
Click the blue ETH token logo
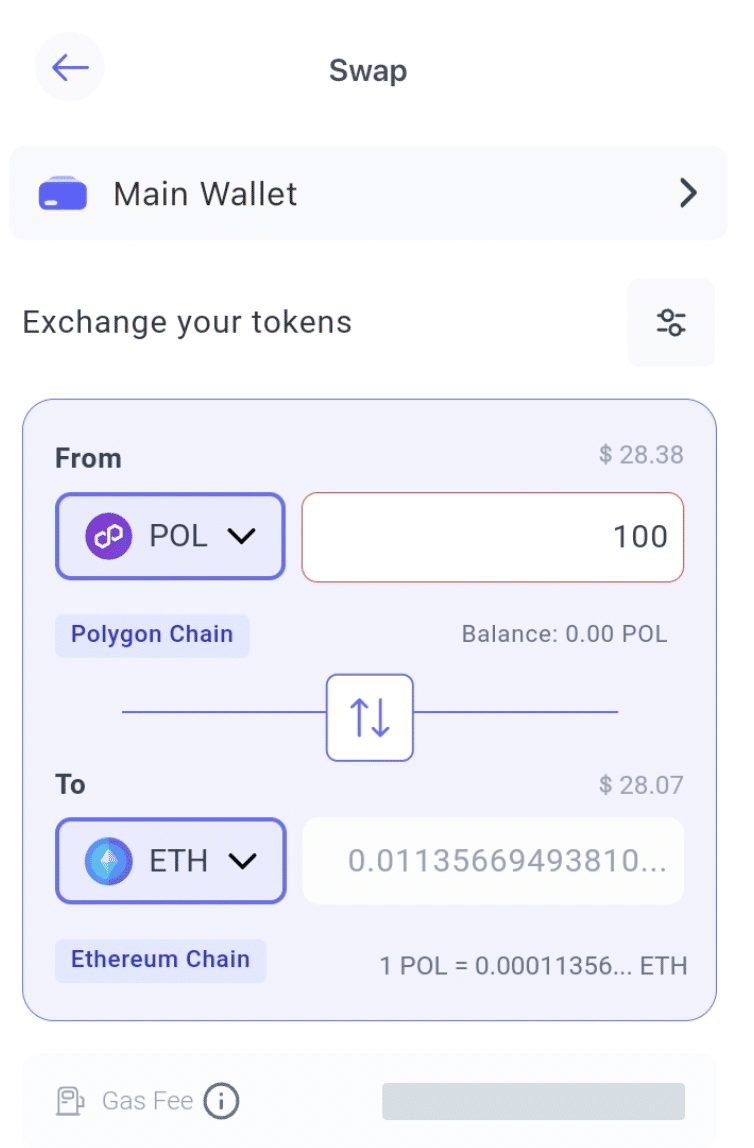pyautogui.click(x=108, y=861)
